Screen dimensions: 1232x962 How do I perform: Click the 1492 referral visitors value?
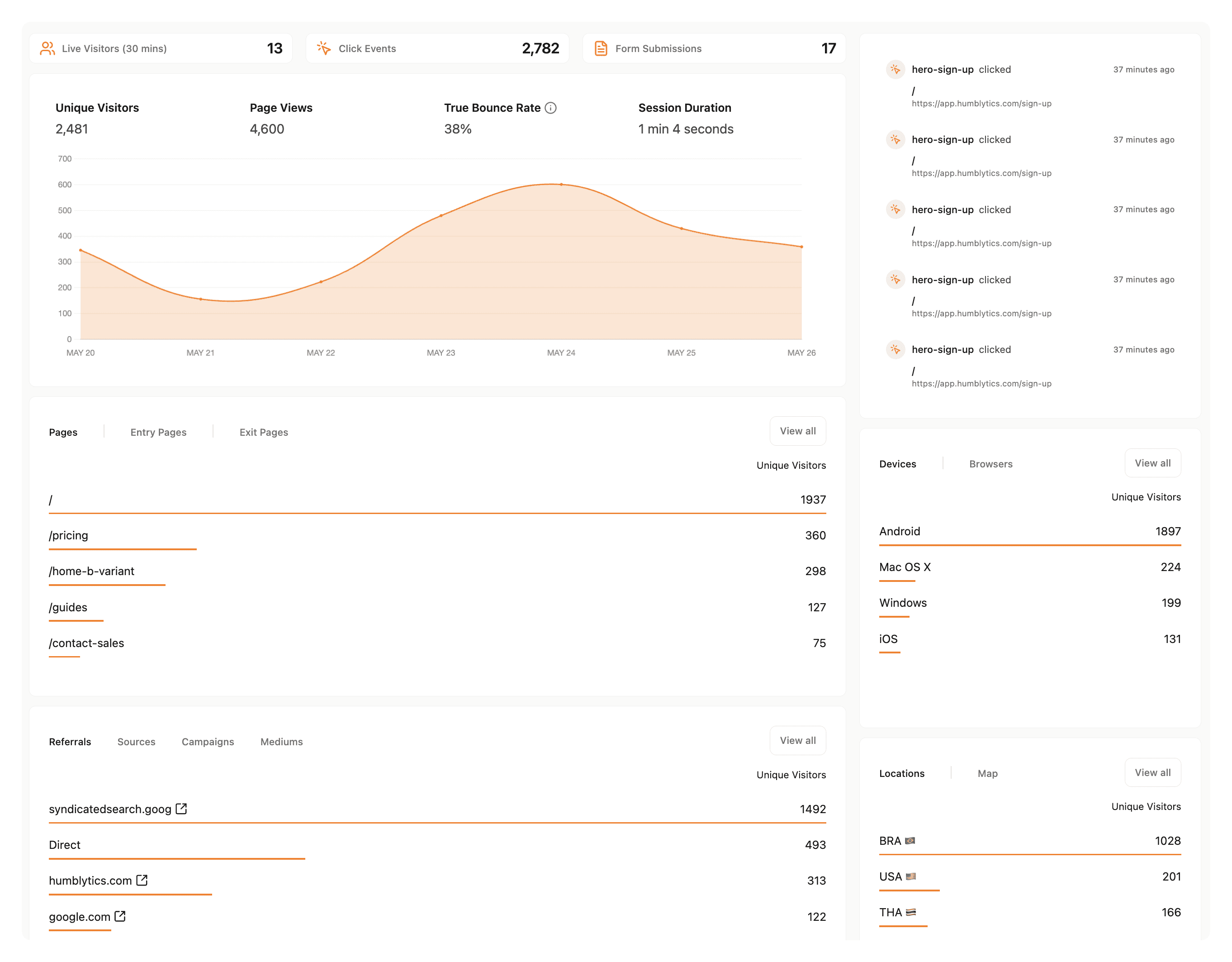pos(812,809)
